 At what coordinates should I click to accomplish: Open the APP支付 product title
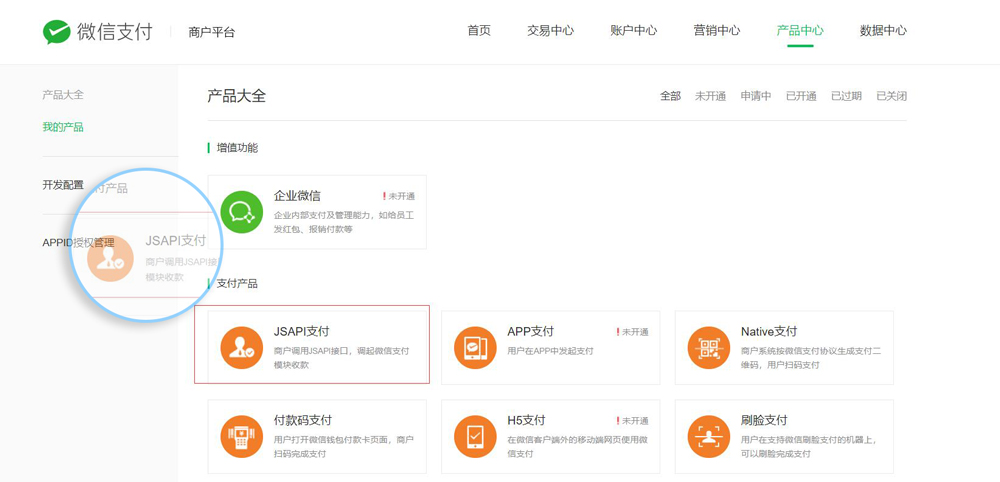click(x=531, y=332)
